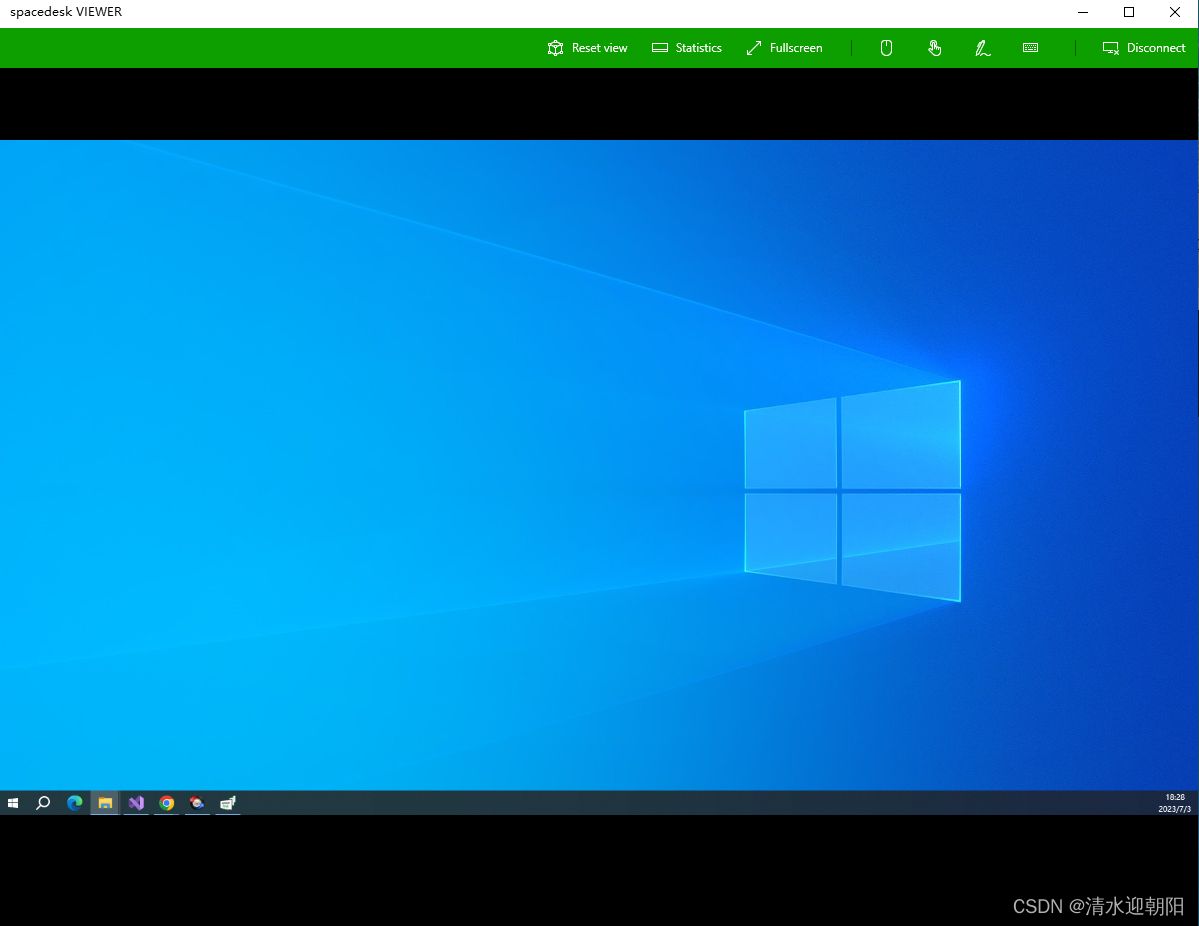Toggle touch input hand icon
Image resolution: width=1199 pixels, height=926 pixels.
(934, 47)
